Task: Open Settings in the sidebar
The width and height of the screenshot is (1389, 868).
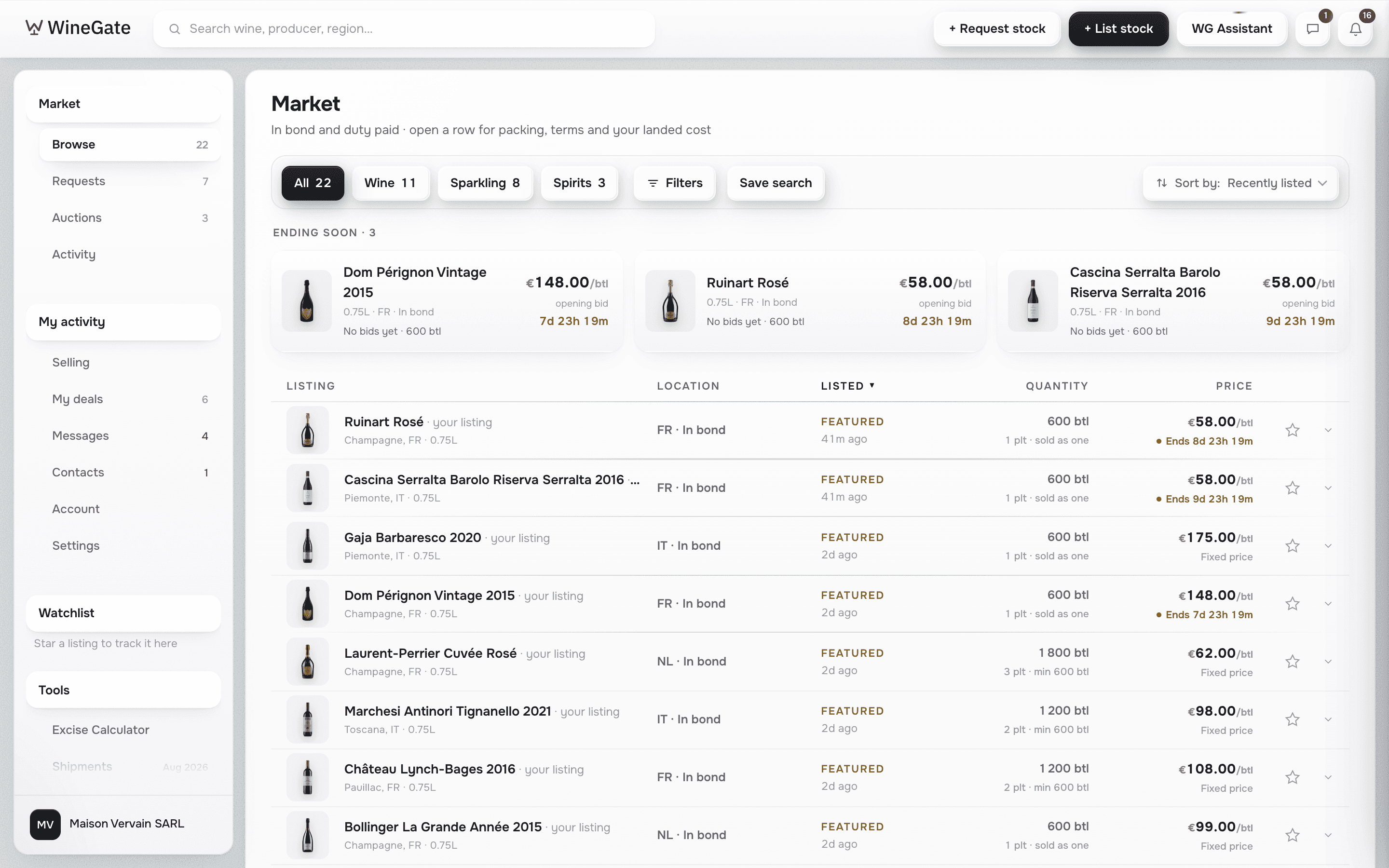Action: [x=130, y=546]
